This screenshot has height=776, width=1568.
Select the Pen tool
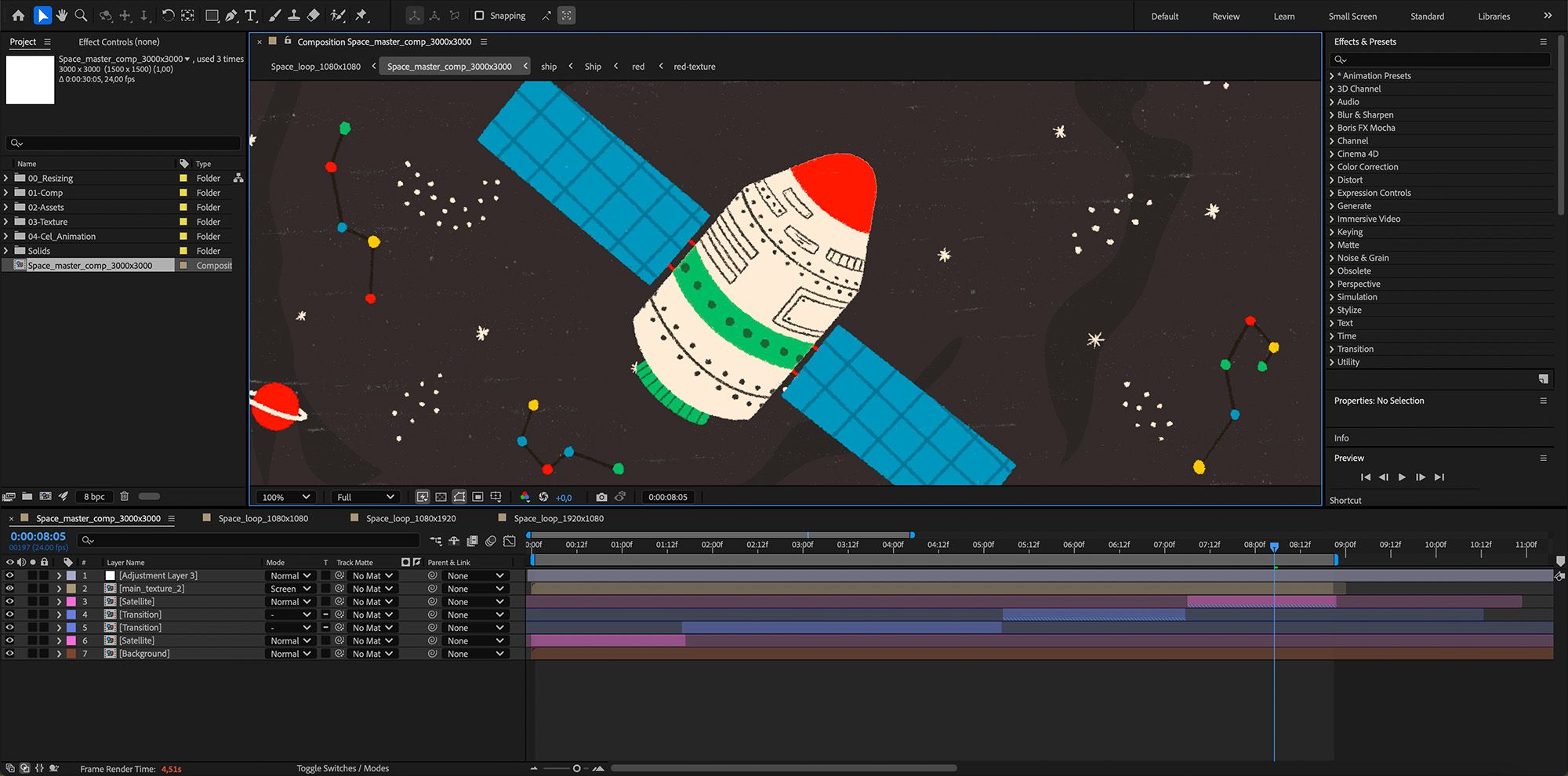tap(231, 16)
